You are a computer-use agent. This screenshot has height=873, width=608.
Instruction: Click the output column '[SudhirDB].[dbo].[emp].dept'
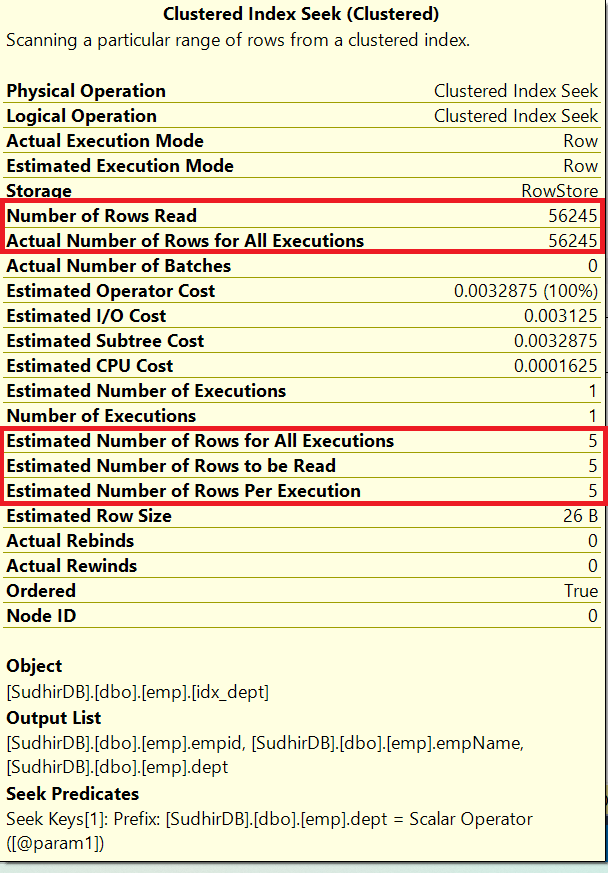pos(117,768)
